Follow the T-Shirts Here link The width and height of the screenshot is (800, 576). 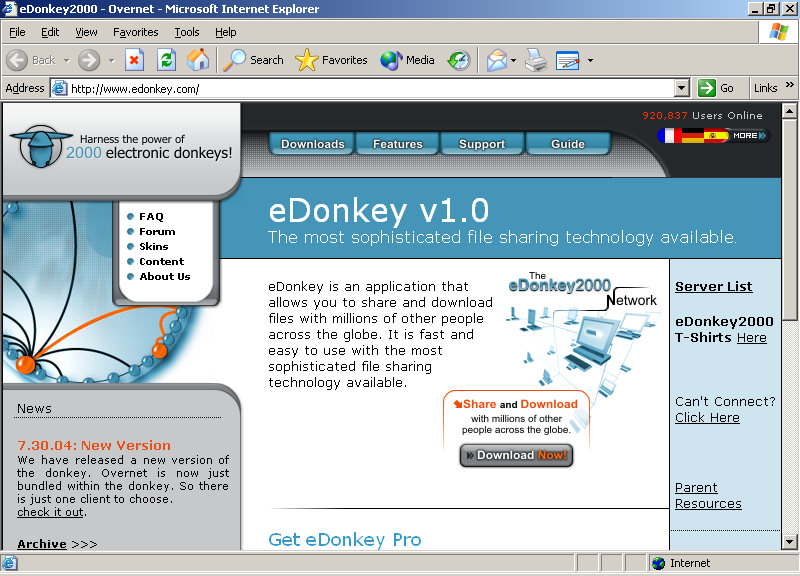click(752, 338)
